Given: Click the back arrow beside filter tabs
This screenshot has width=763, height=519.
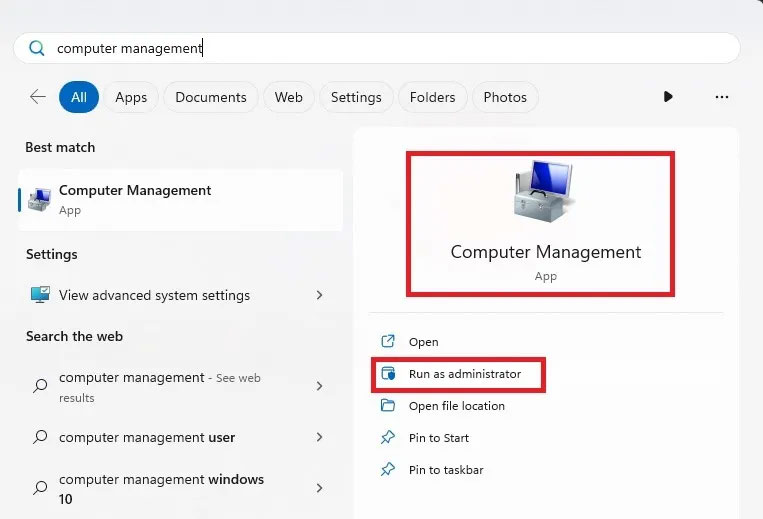Looking at the screenshot, I should (38, 97).
